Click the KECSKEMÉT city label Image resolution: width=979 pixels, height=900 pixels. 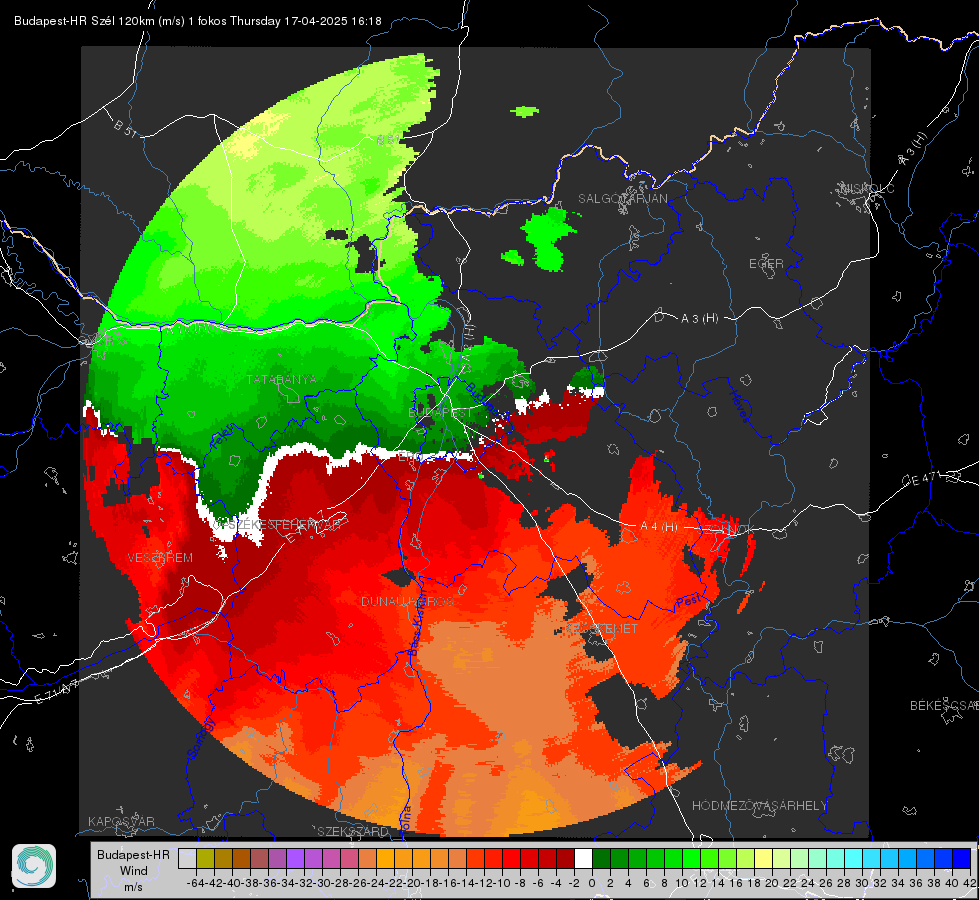click(601, 629)
